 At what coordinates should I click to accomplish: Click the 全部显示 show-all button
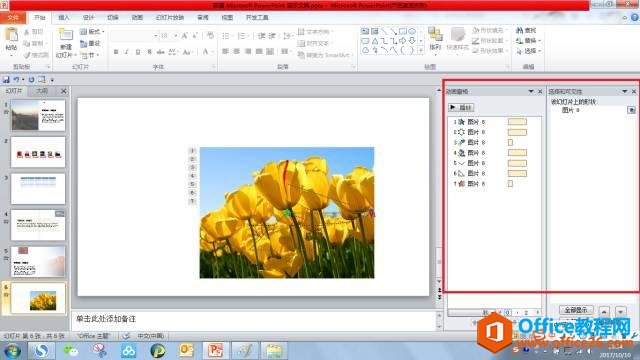[576, 310]
